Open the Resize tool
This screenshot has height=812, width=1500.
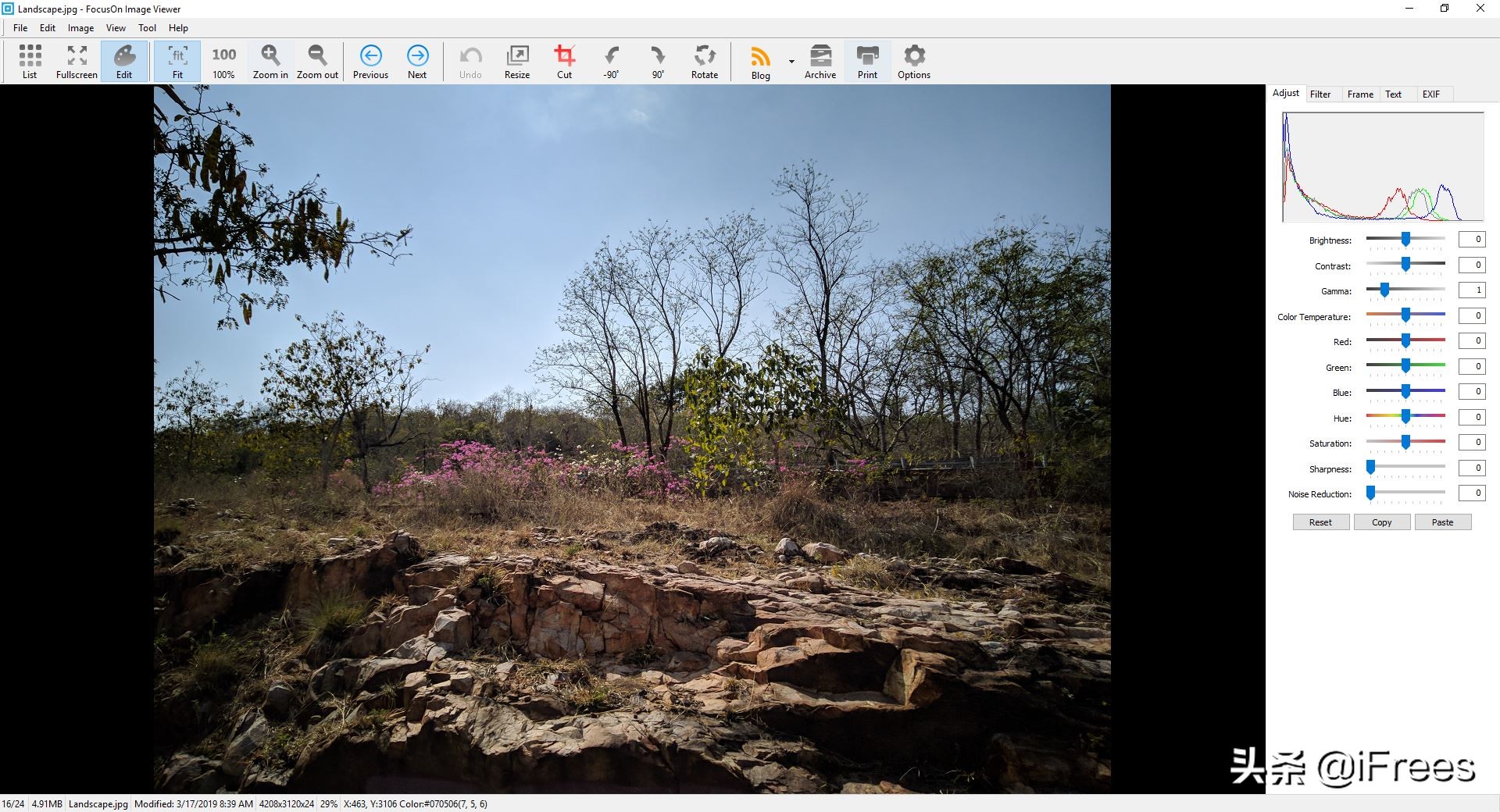(x=517, y=61)
